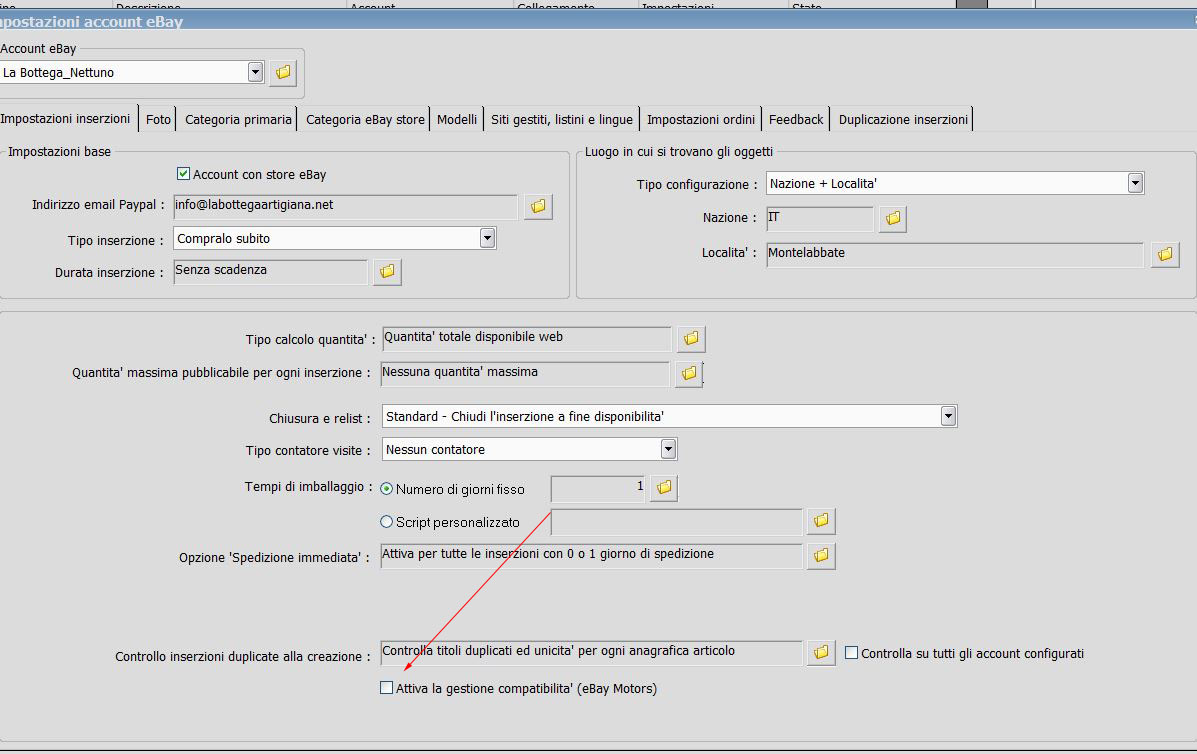
Task: Click Tipo calcolo quantita' field
Action: 526,338
